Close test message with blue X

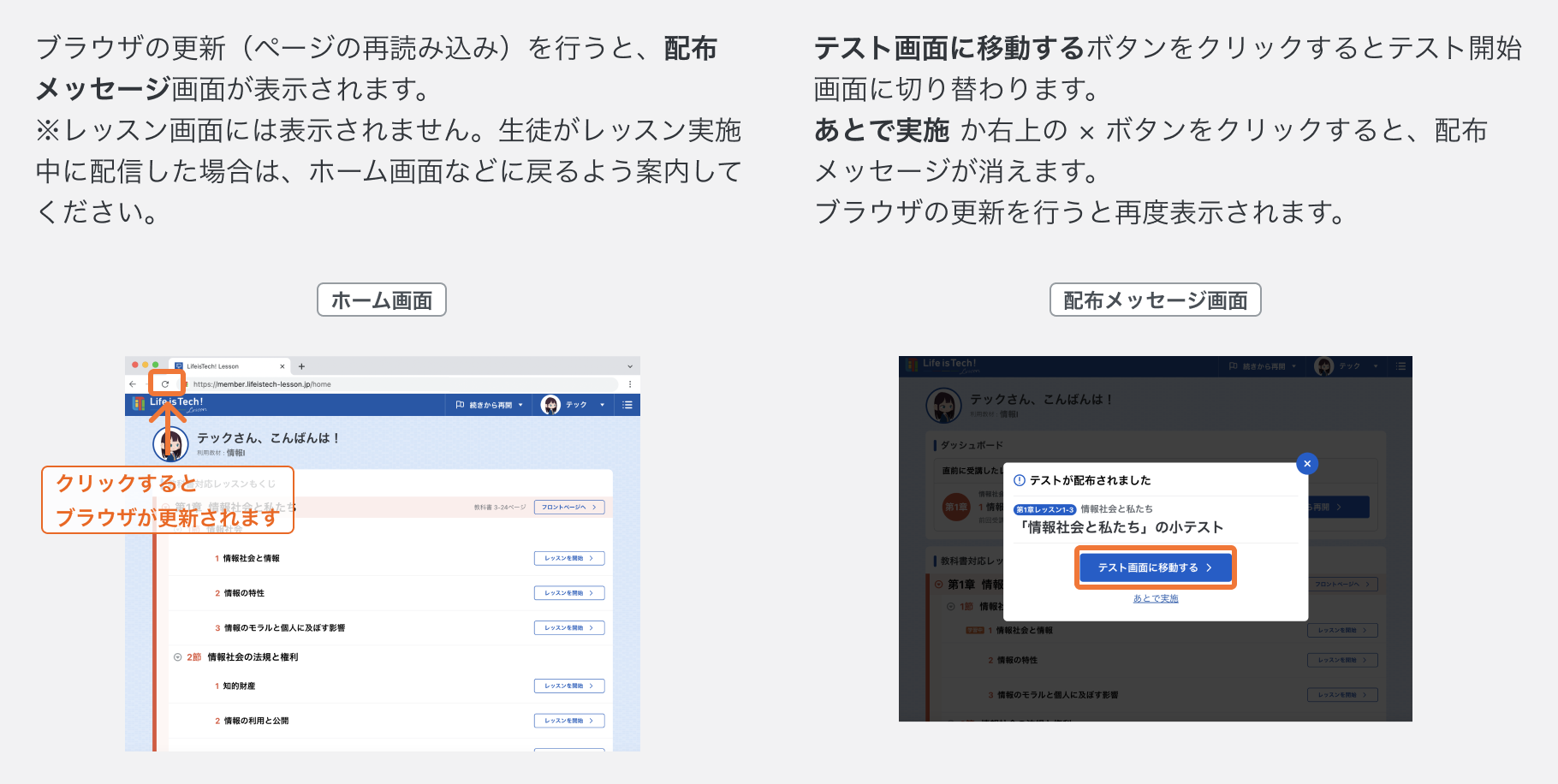pos(1307,464)
